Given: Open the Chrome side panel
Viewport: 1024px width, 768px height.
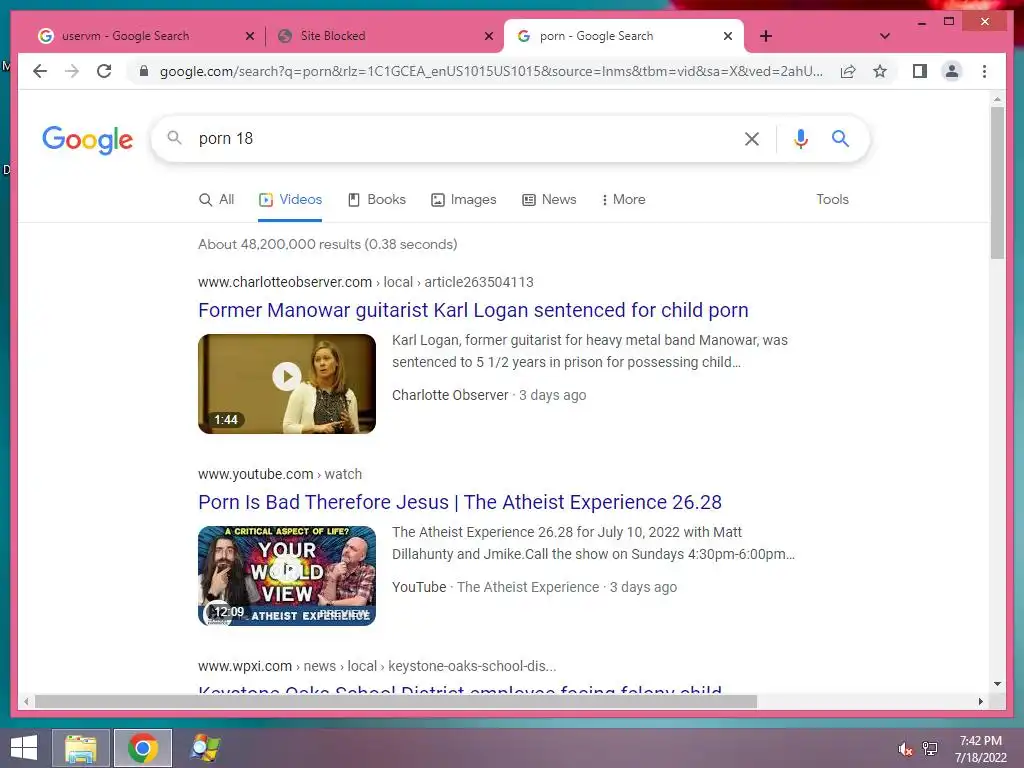Looking at the screenshot, I should click(x=920, y=71).
